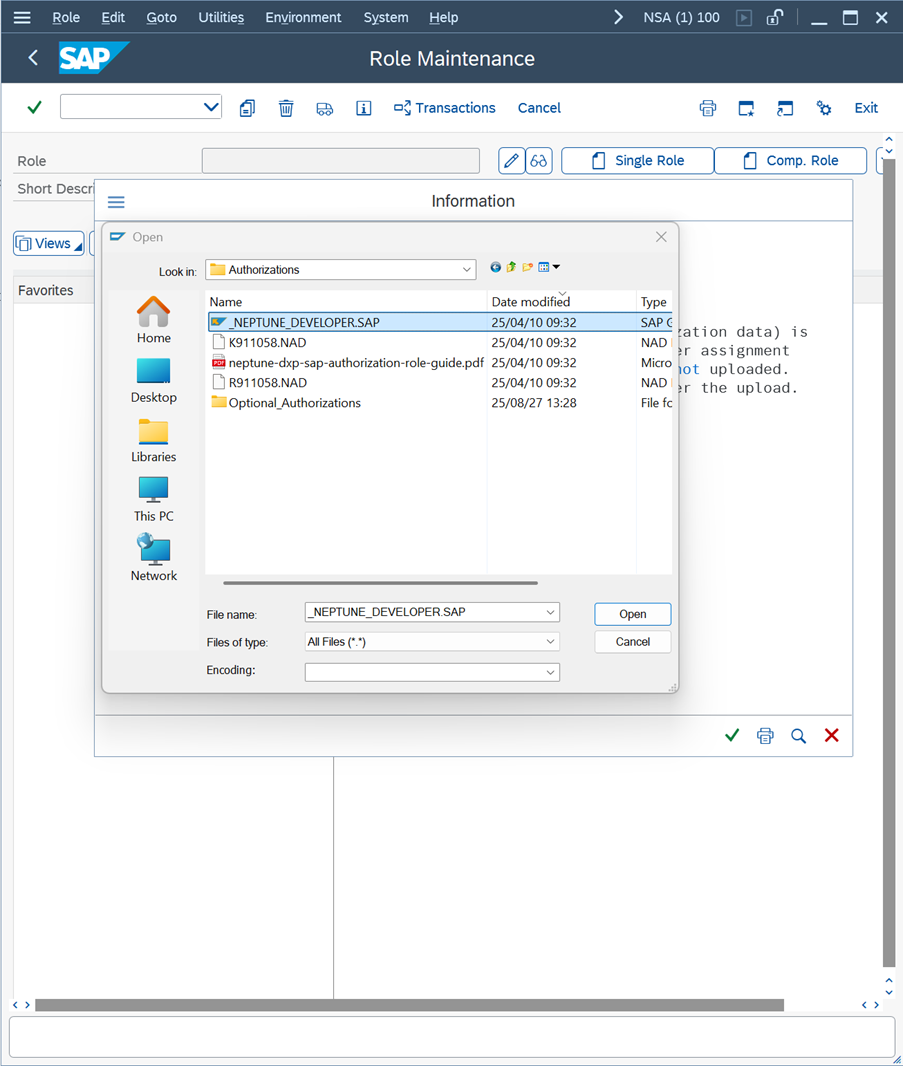Click the Information dialog hamburger menu icon
The image size is (903, 1066).
116,202
